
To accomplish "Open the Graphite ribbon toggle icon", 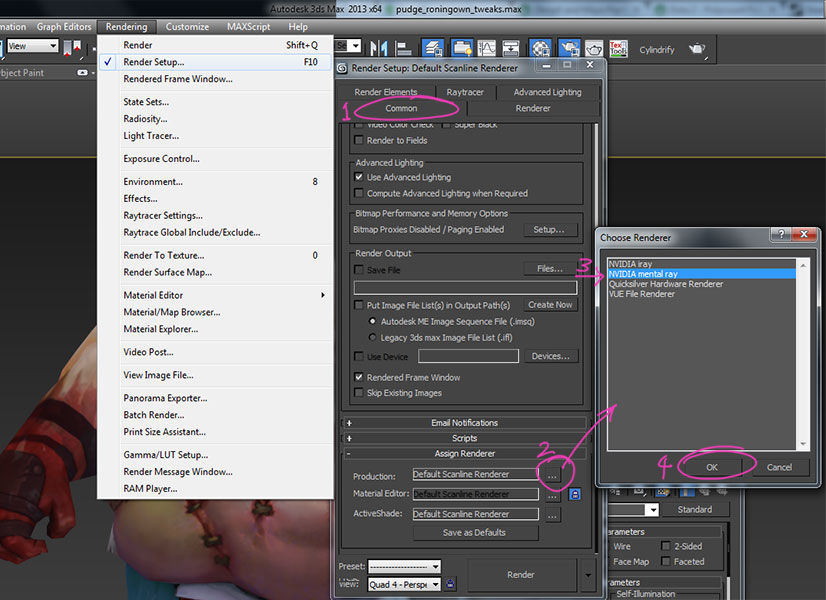I will [462, 48].
